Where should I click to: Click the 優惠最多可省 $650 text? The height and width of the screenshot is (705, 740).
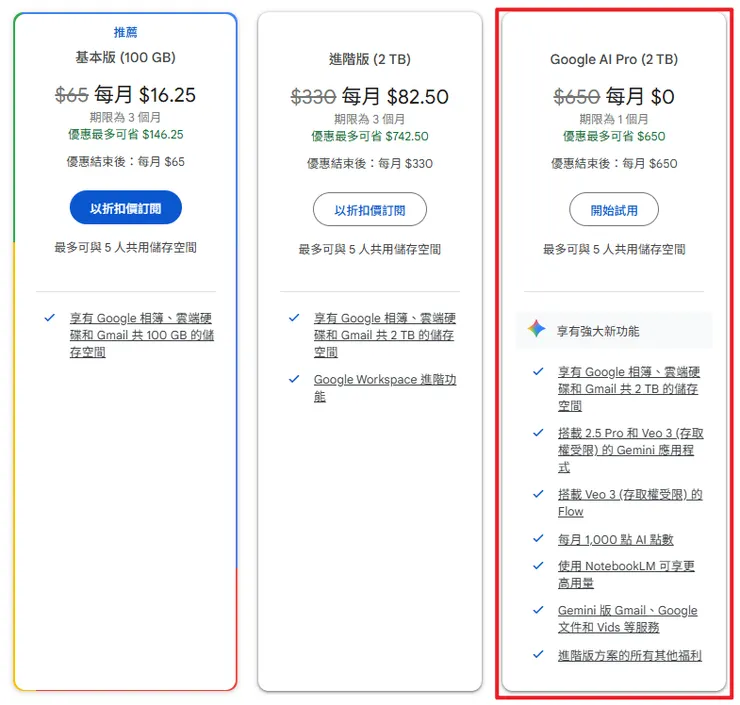tap(614, 136)
